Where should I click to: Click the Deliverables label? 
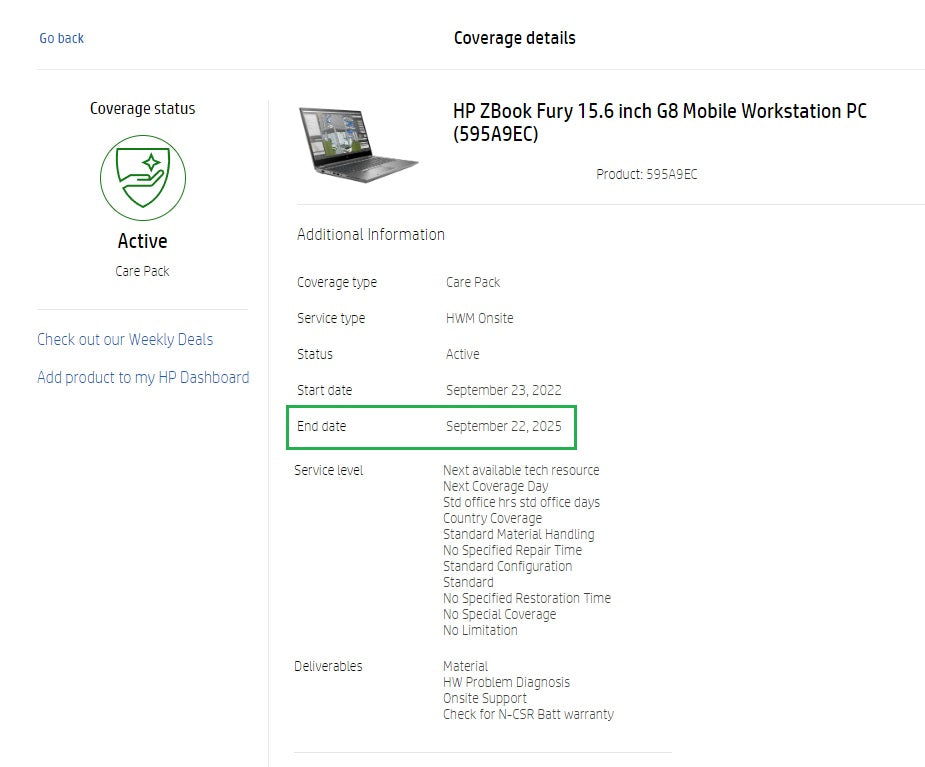click(x=328, y=666)
